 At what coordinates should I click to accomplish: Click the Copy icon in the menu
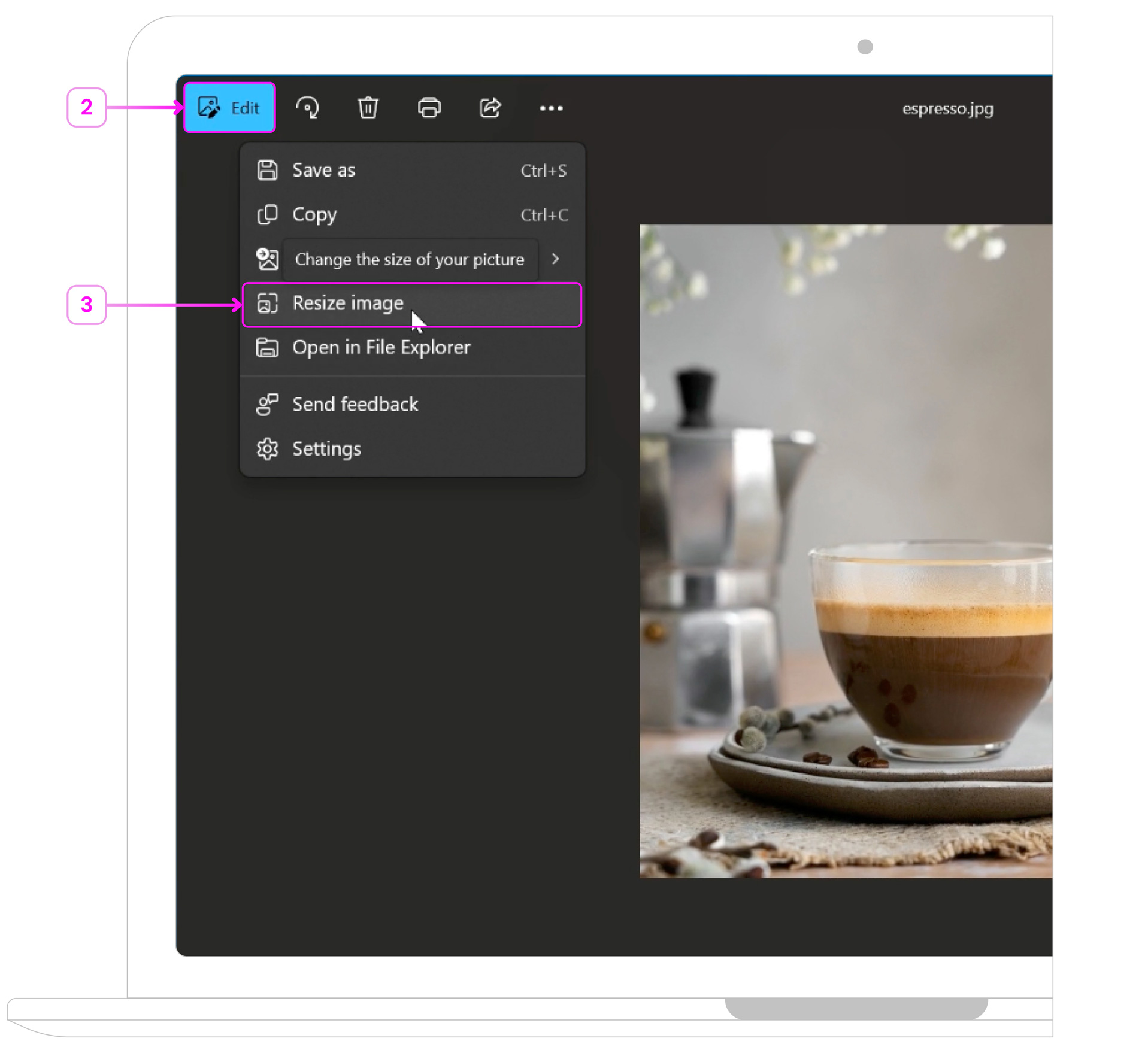pos(267,214)
